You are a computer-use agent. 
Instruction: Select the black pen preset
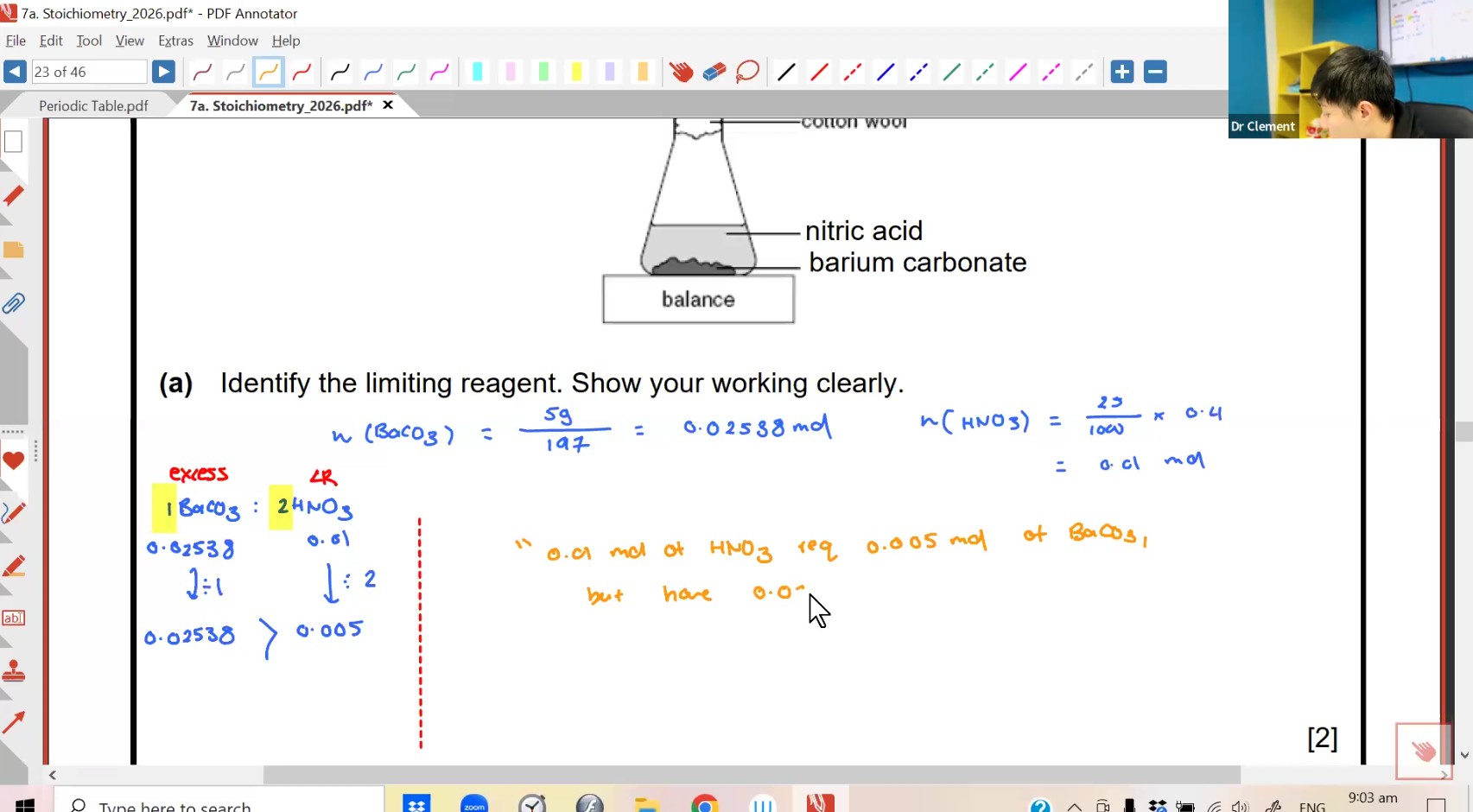[340, 72]
